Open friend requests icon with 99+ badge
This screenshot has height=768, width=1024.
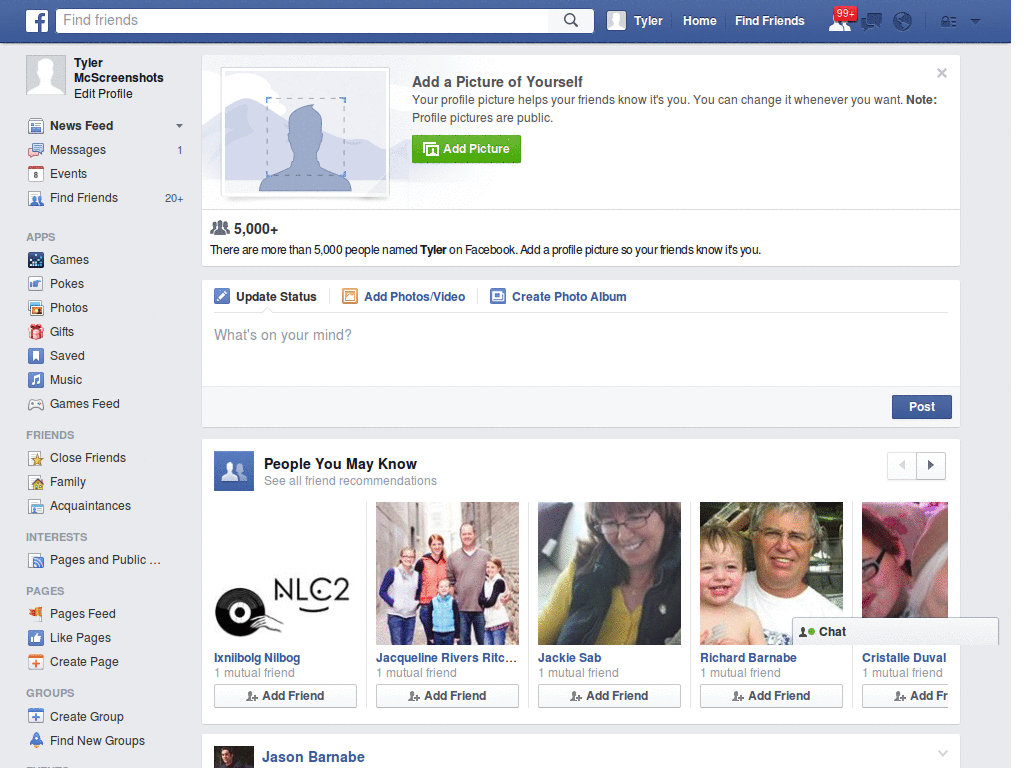point(841,20)
